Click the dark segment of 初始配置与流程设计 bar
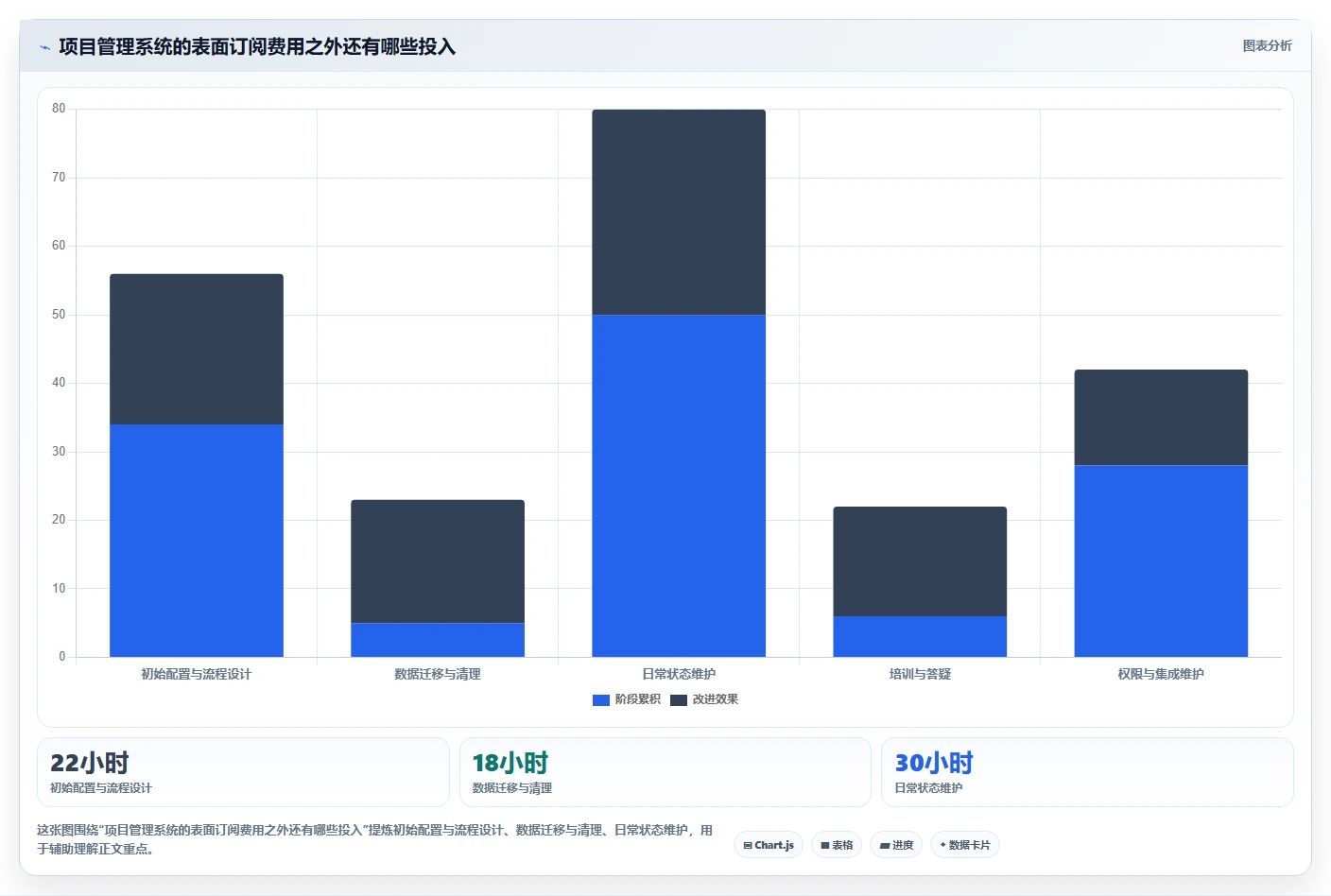 click(197, 349)
